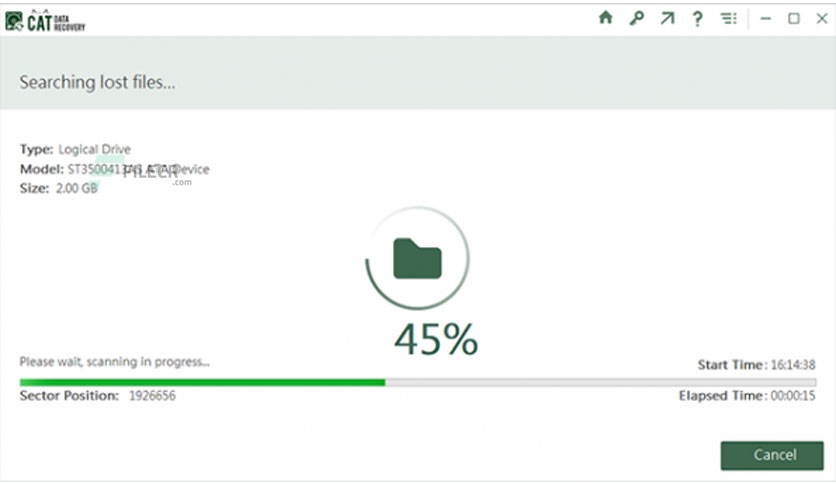Open the key registration icon

636,18
